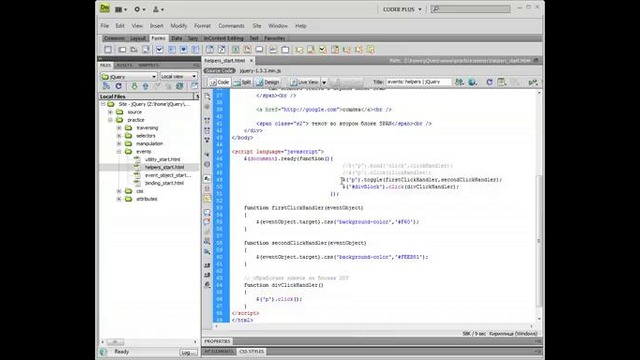This screenshot has width=640, height=360.
Task: Insert a Form from the Forms bar
Action: (x=108, y=50)
